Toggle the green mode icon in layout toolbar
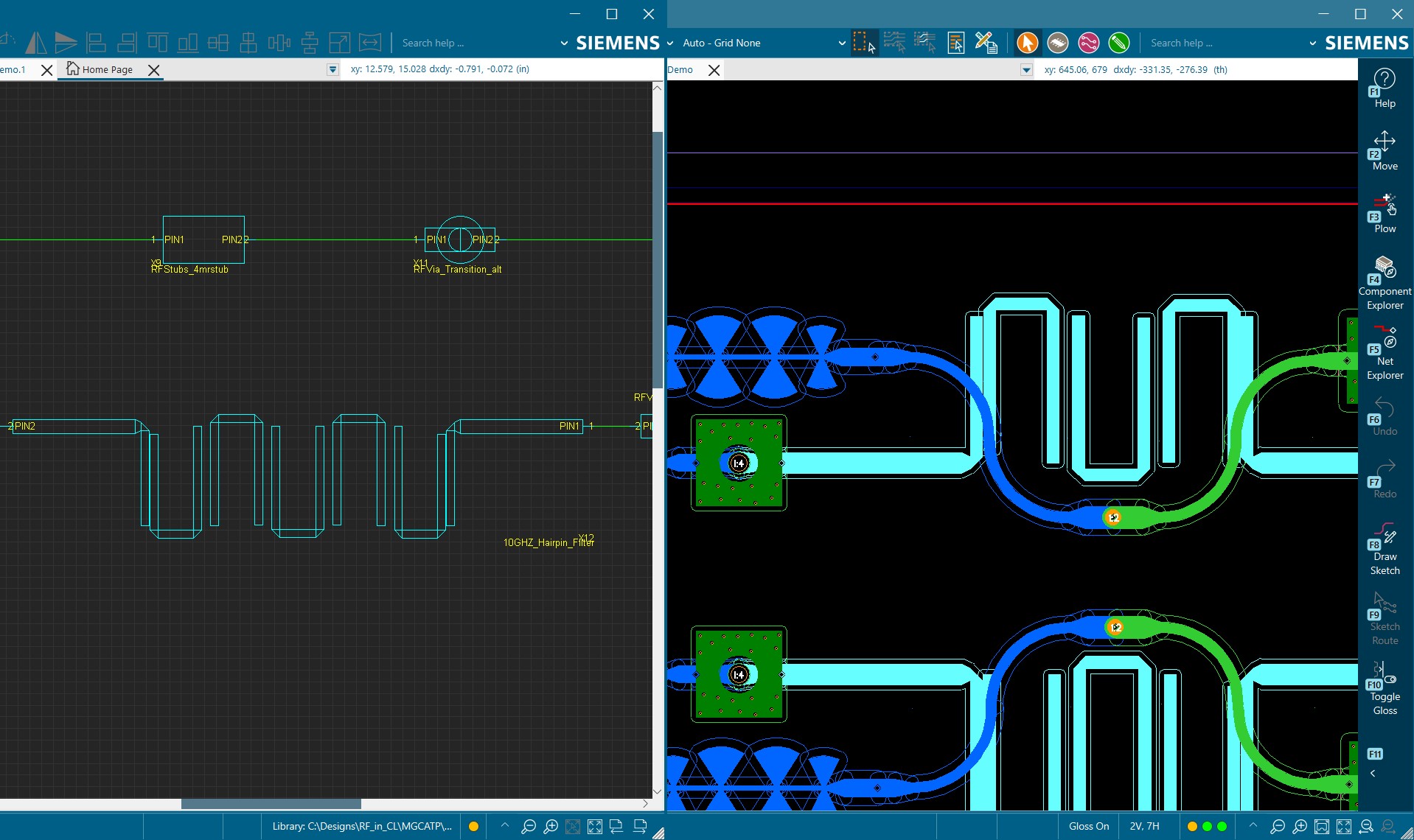 click(x=1118, y=43)
